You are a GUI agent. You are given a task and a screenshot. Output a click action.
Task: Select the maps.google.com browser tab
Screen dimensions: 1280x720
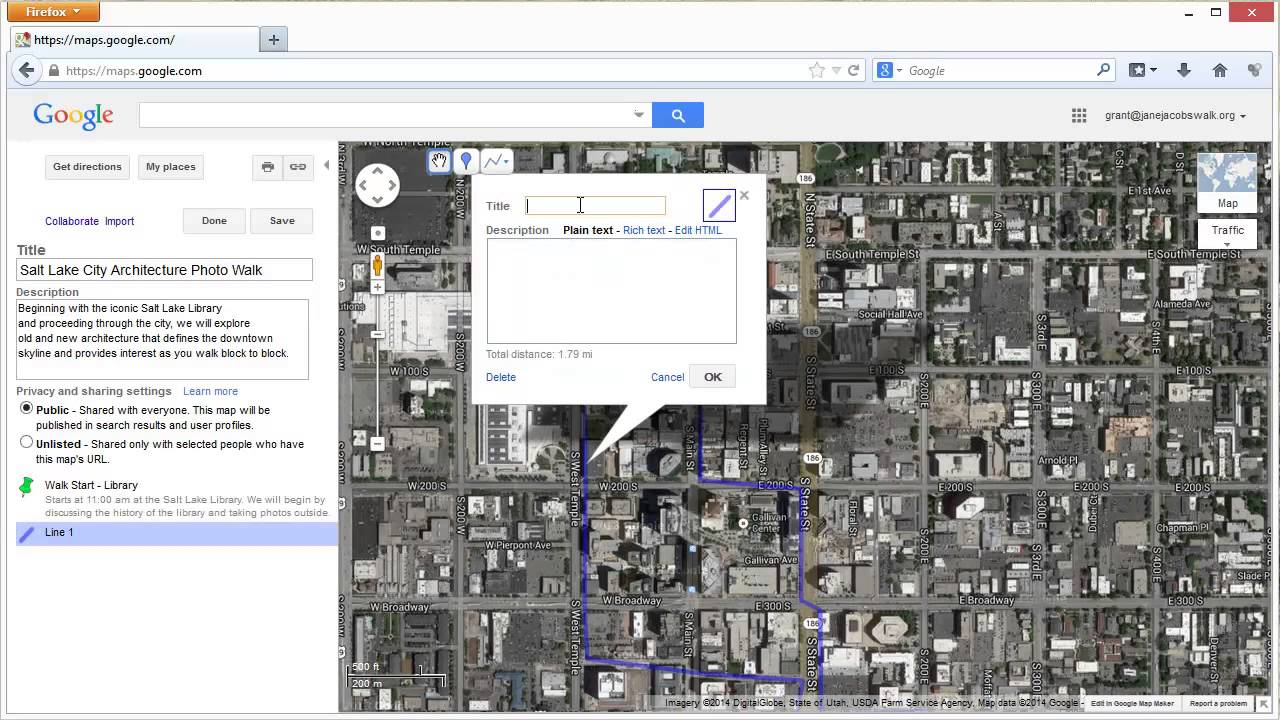[x=135, y=40]
